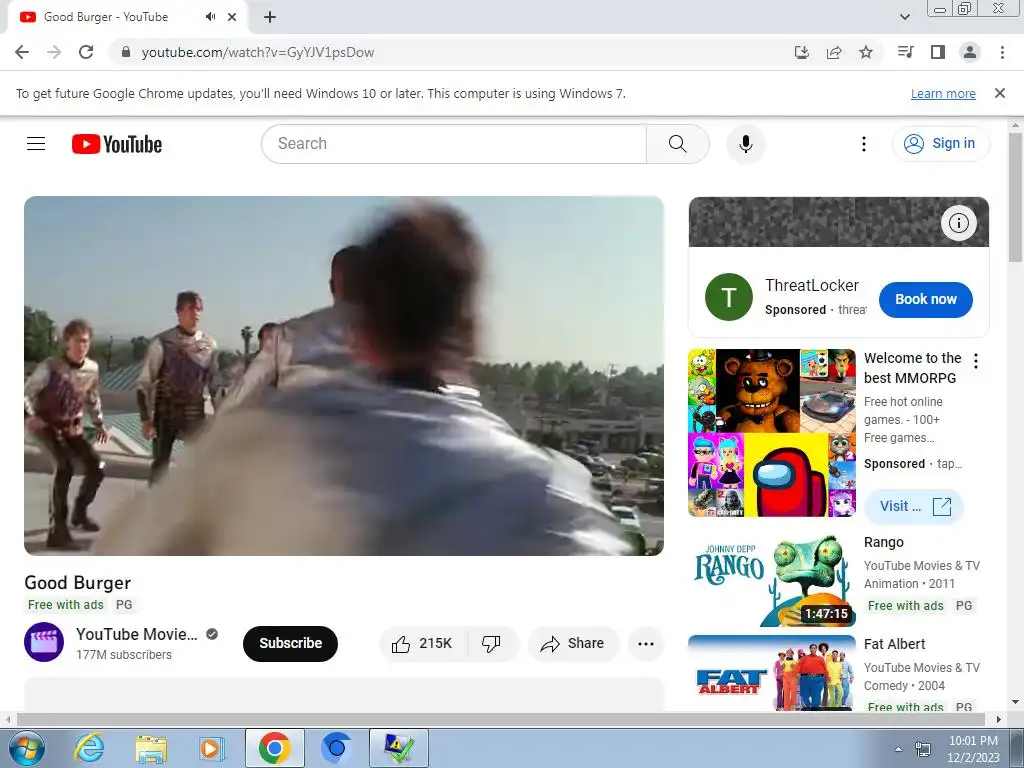Image resolution: width=1024 pixels, height=768 pixels.
Task: Expand the tab search dropdown arrow
Action: tap(904, 17)
